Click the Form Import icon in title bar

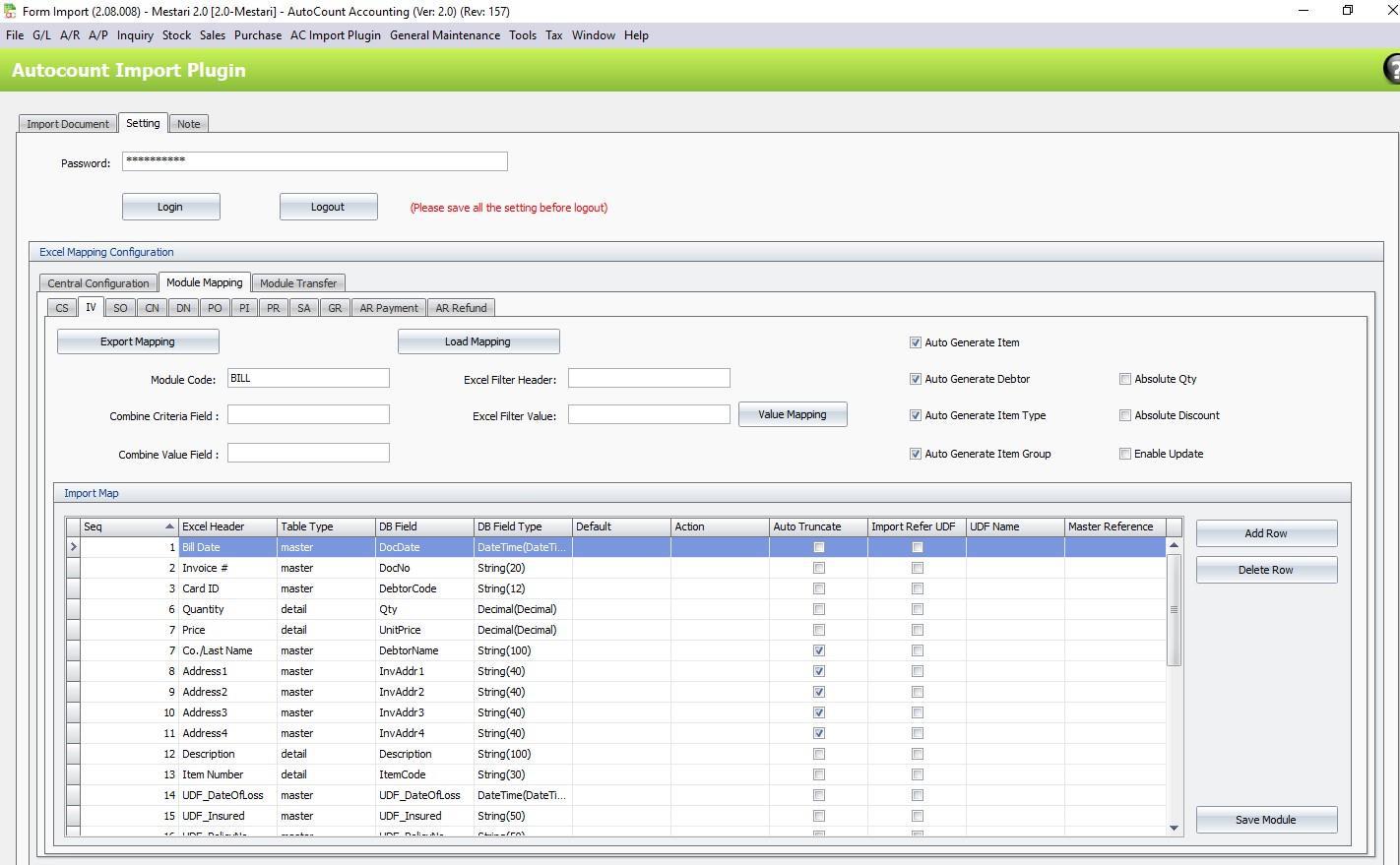(10, 11)
